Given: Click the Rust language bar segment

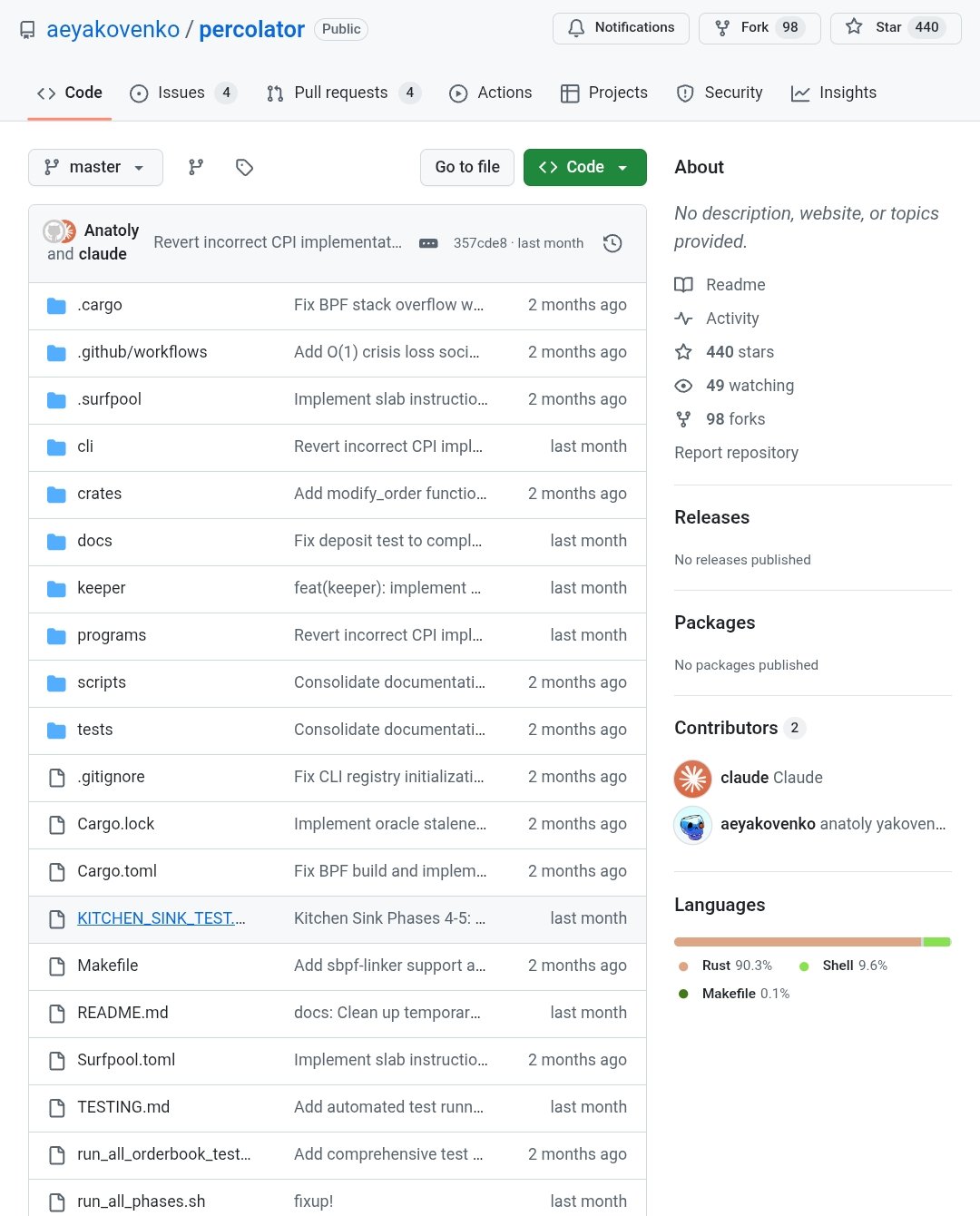Looking at the screenshot, I should coord(797,942).
